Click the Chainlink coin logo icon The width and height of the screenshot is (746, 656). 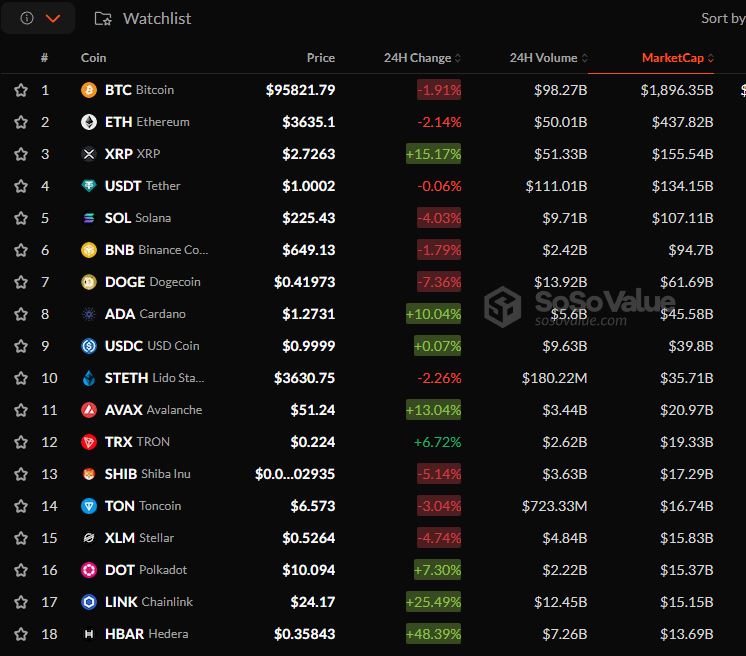pos(89,602)
